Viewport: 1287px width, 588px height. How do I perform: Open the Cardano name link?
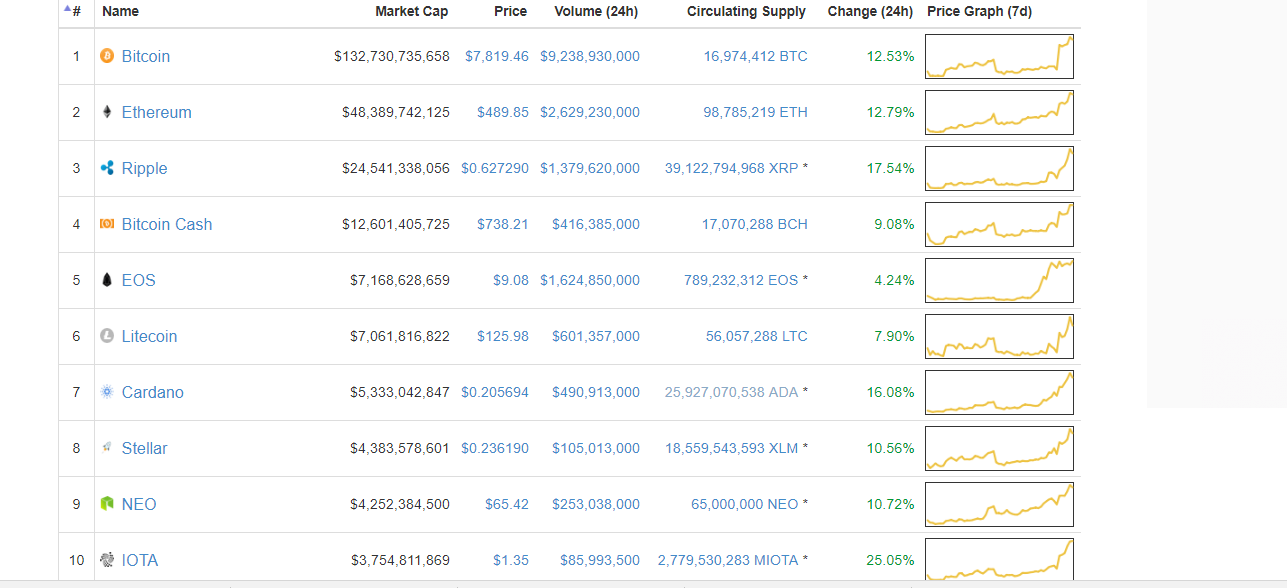pos(153,392)
